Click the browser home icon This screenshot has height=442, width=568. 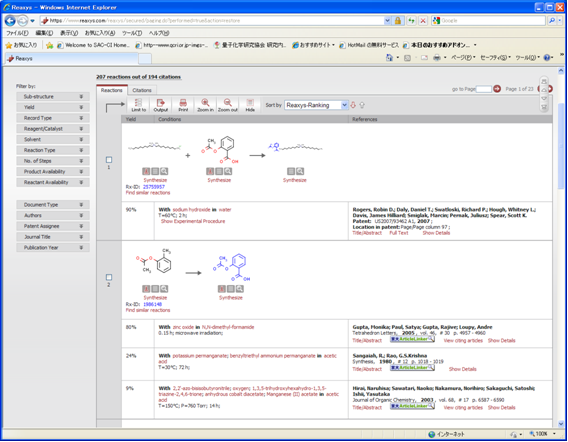[x=389, y=58]
